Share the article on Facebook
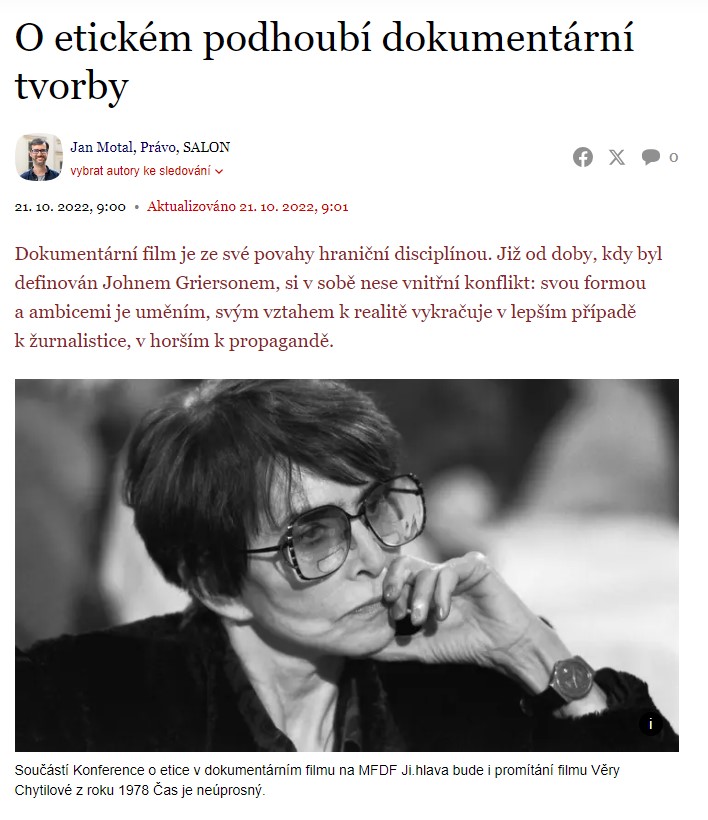Screen dimensions: 708x820 (583, 157)
